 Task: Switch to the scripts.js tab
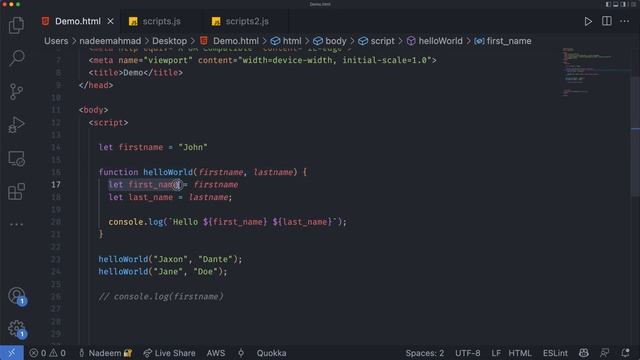pyautogui.click(x=161, y=21)
